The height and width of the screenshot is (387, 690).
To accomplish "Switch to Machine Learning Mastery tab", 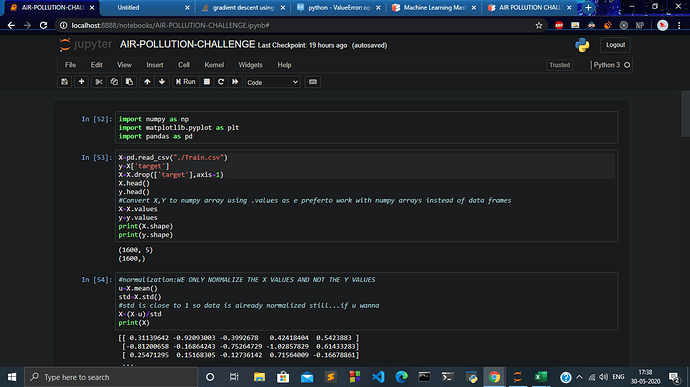I will point(434,7).
